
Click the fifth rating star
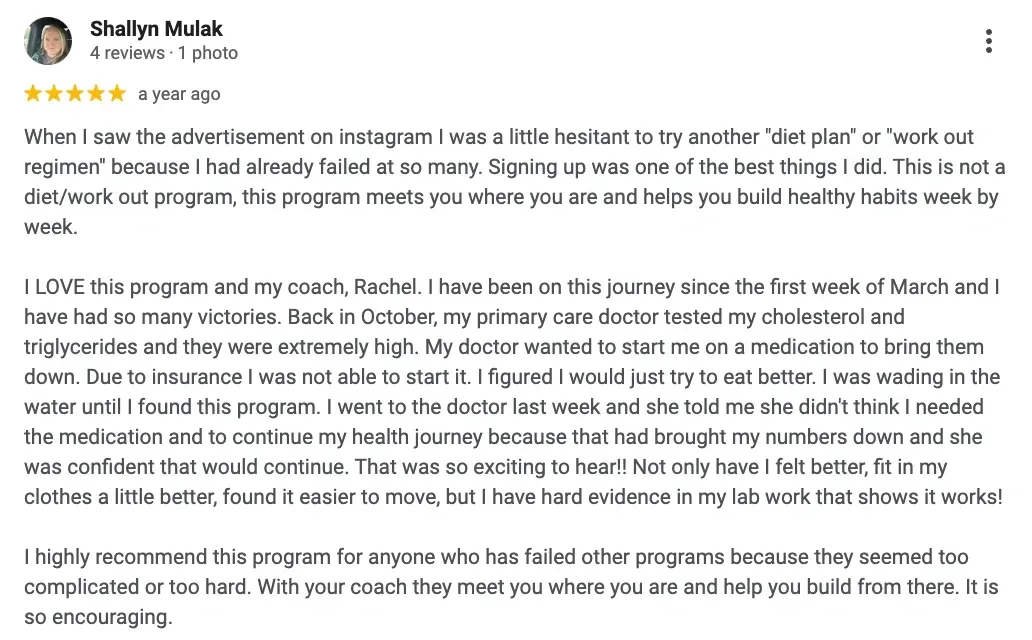click(x=117, y=94)
